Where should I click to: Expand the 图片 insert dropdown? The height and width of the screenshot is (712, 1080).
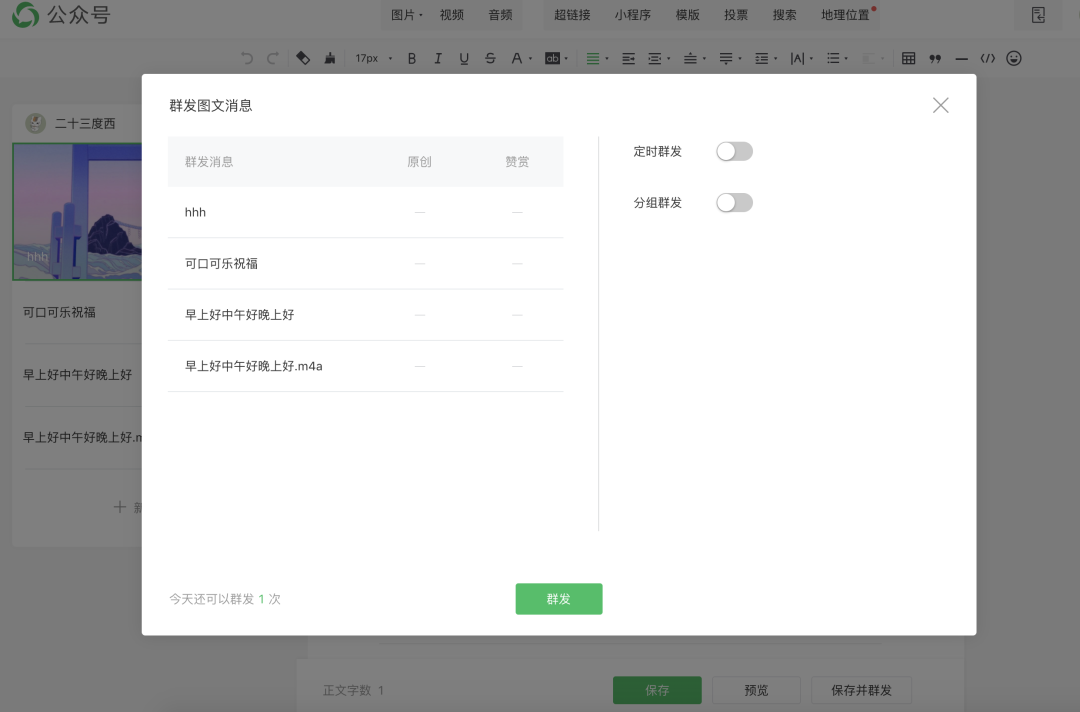click(x=406, y=14)
